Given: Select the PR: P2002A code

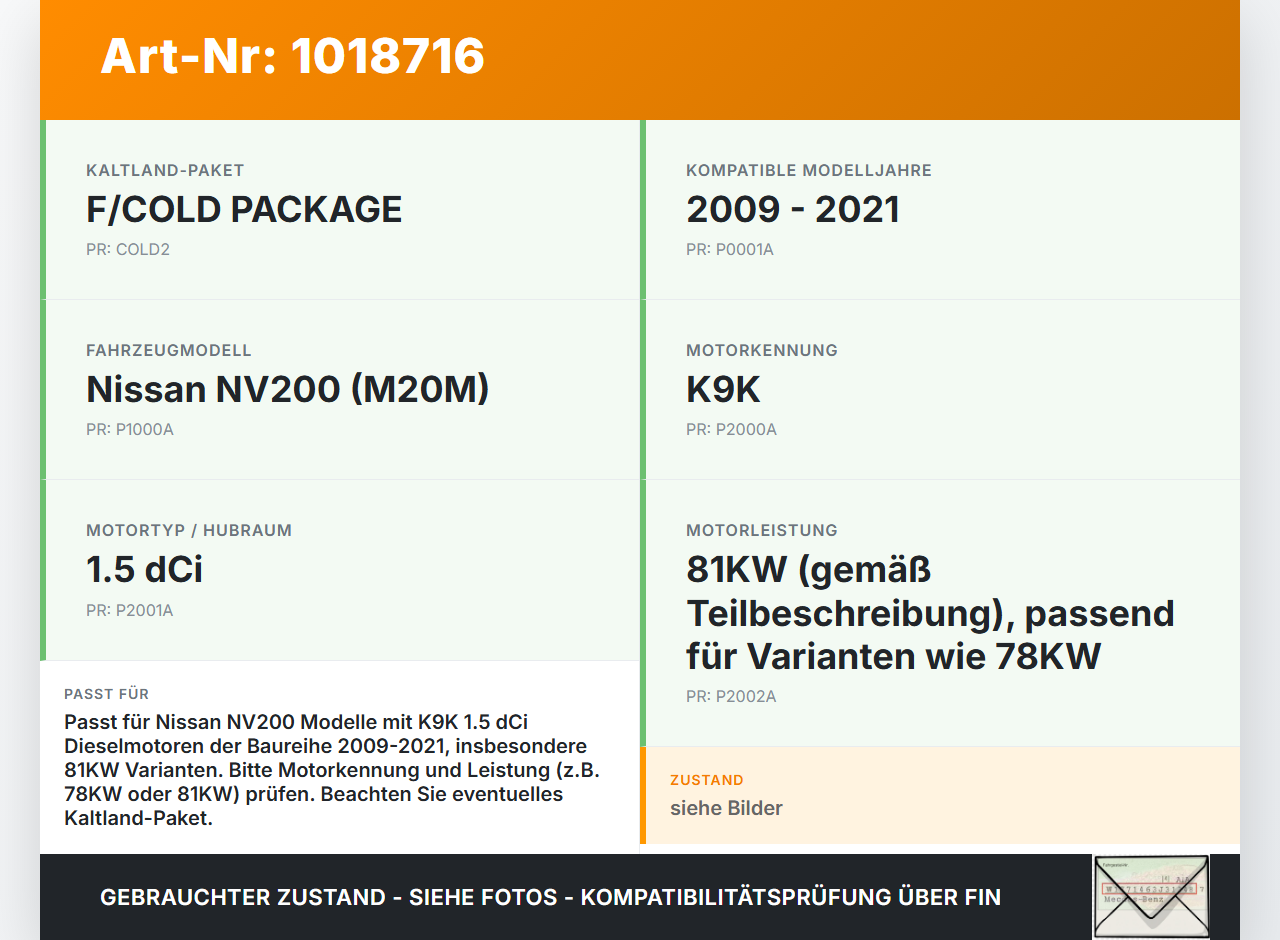Looking at the screenshot, I should click(731, 696).
